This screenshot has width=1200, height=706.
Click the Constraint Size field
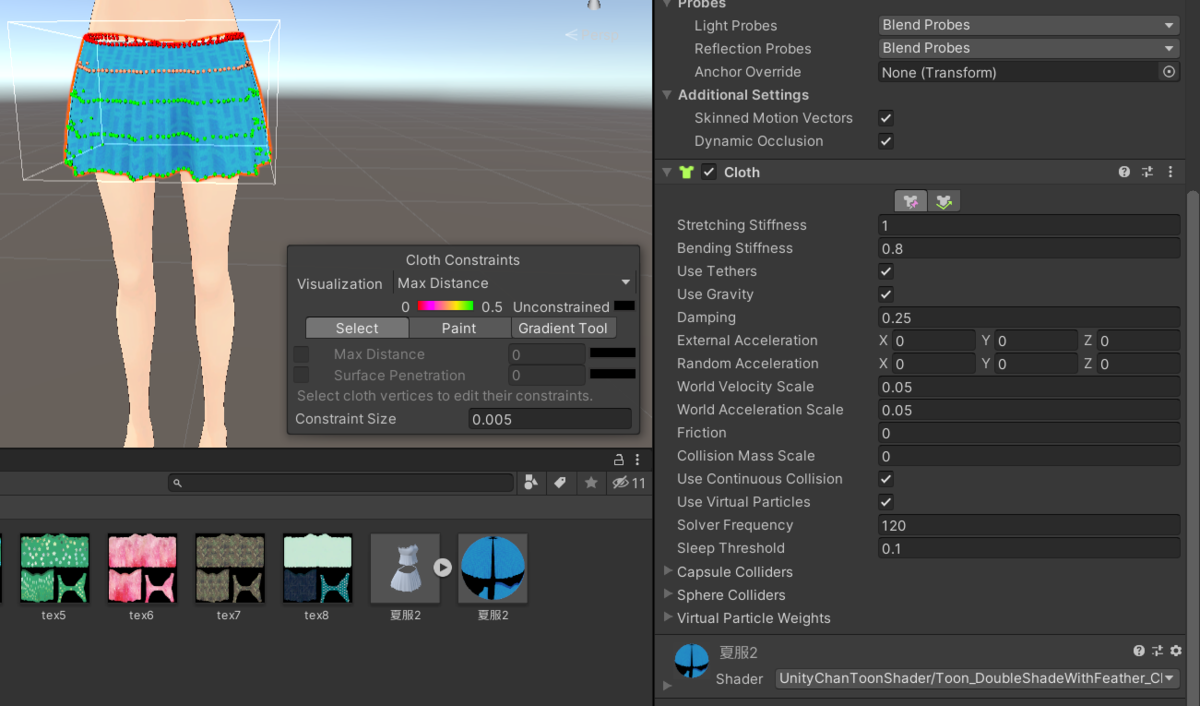click(x=550, y=419)
